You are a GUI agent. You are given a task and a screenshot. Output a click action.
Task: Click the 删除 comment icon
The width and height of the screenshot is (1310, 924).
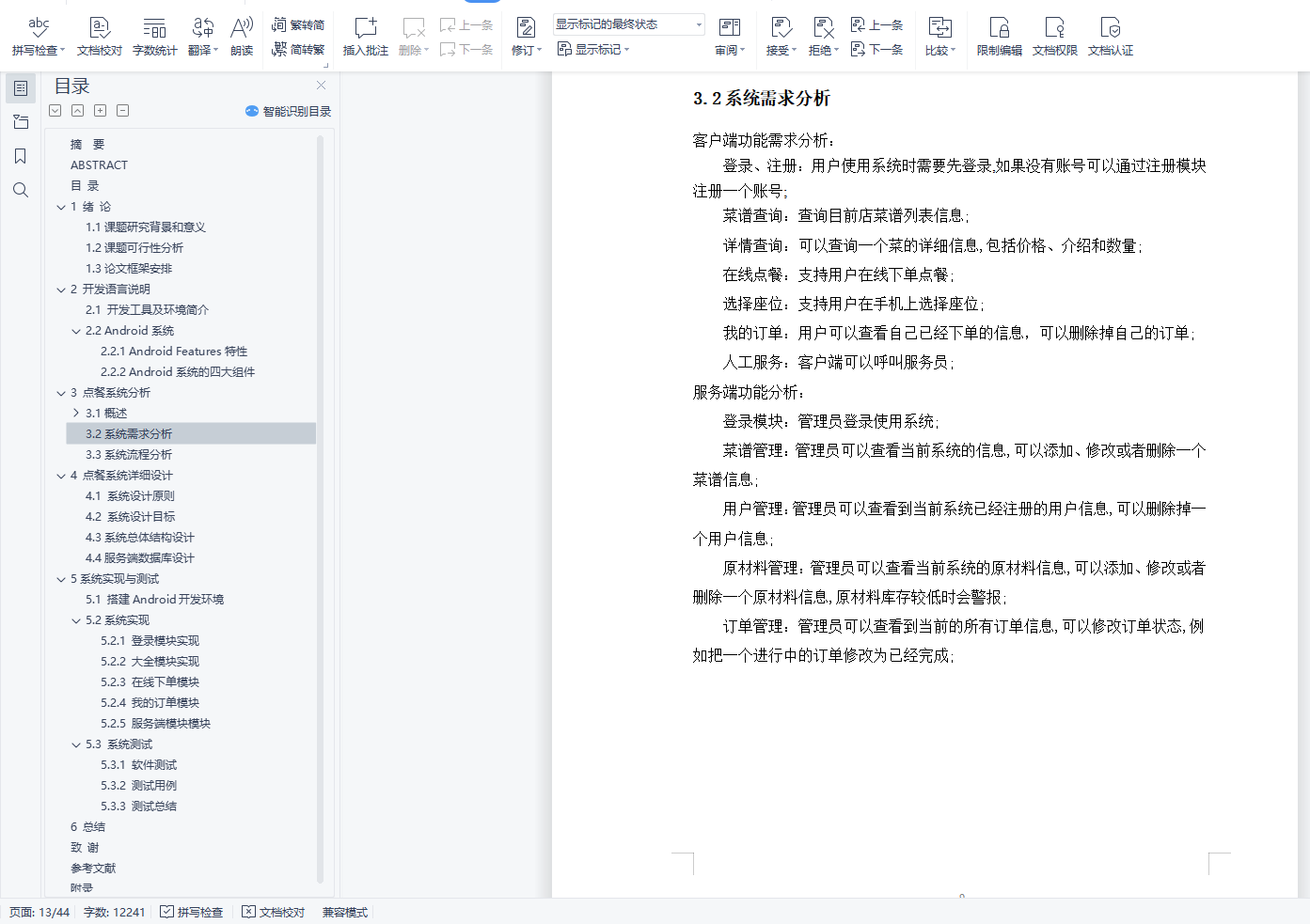[413, 27]
